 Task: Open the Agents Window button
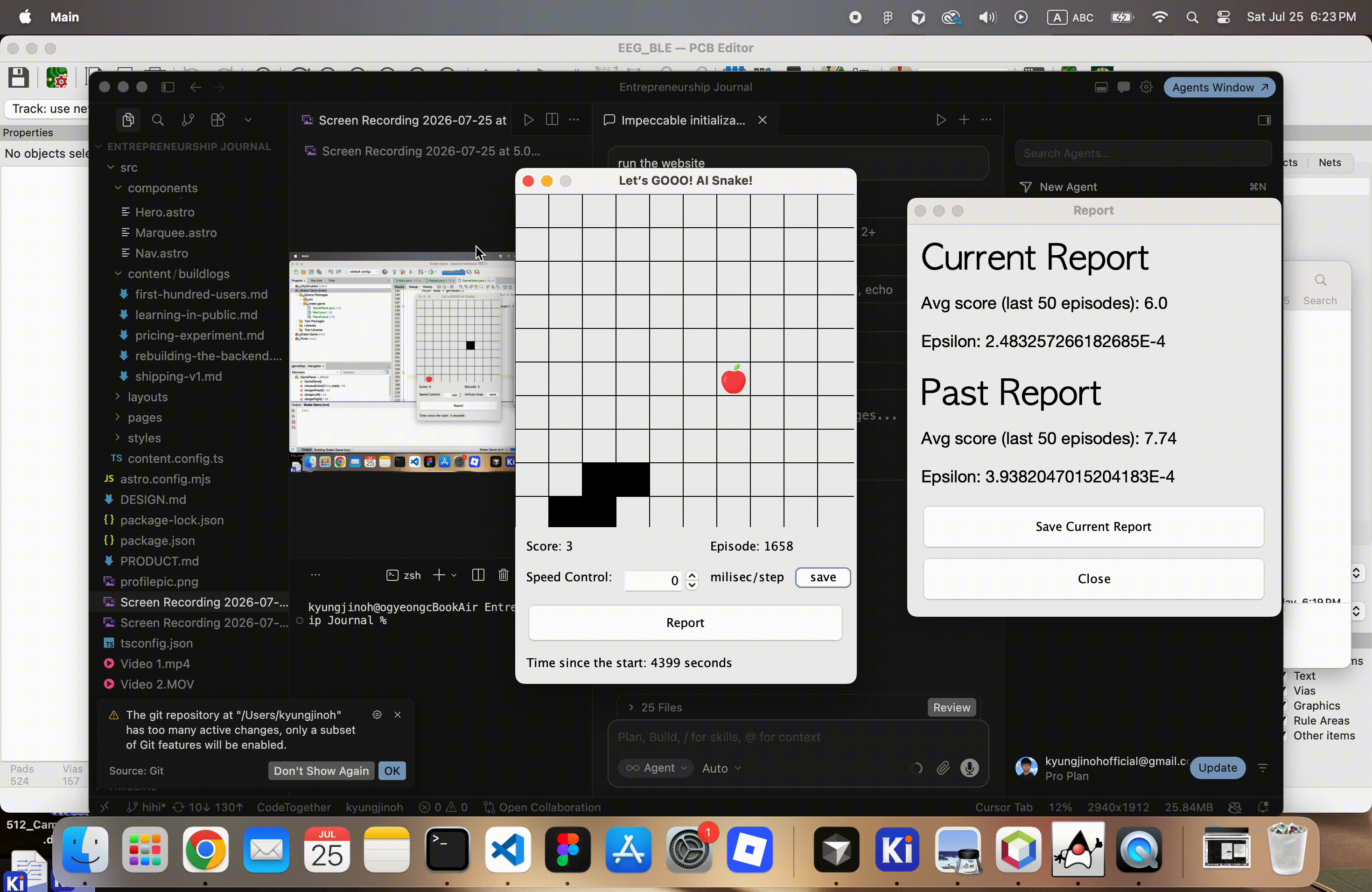pyautogui.click(x=1220, y=88)
